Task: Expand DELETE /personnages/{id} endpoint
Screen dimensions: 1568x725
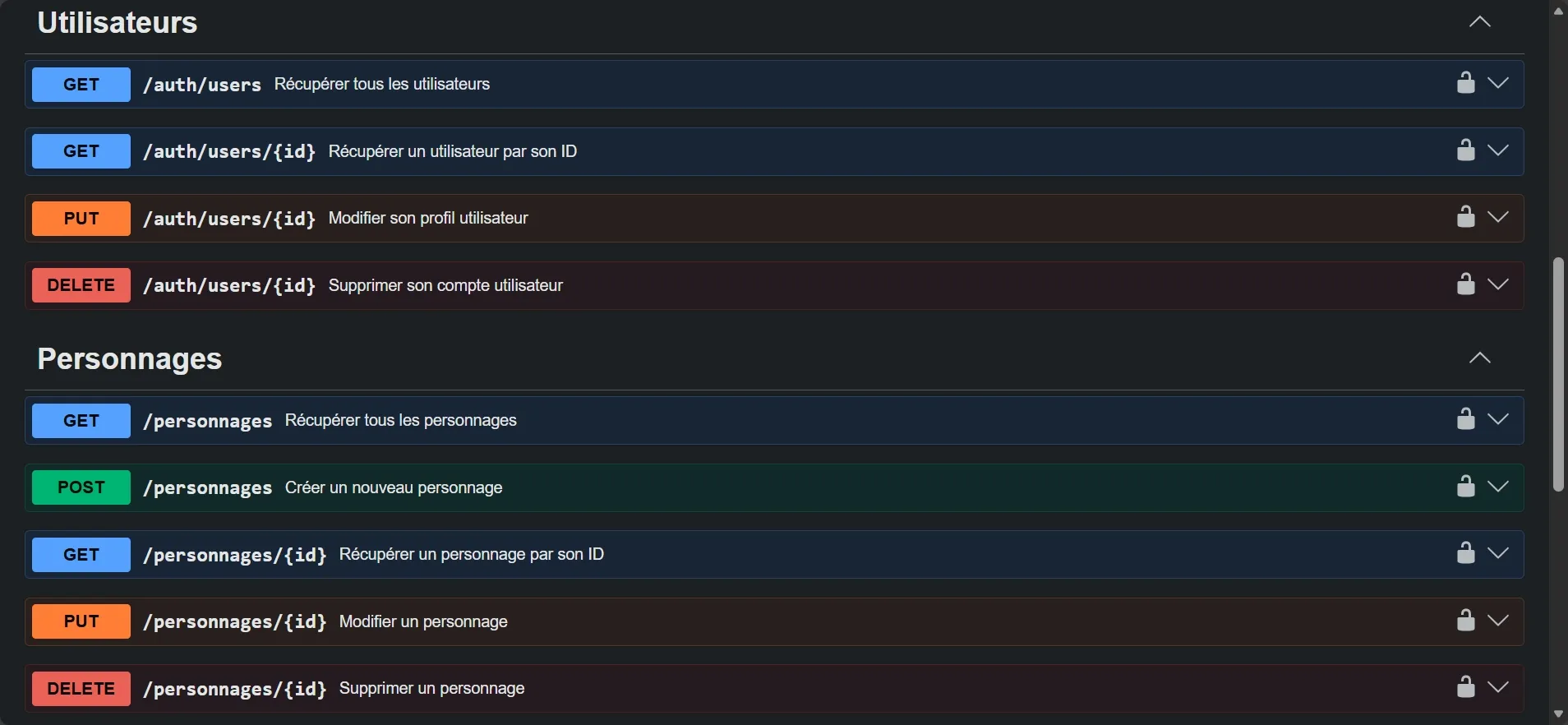Action: (1501, 687)
